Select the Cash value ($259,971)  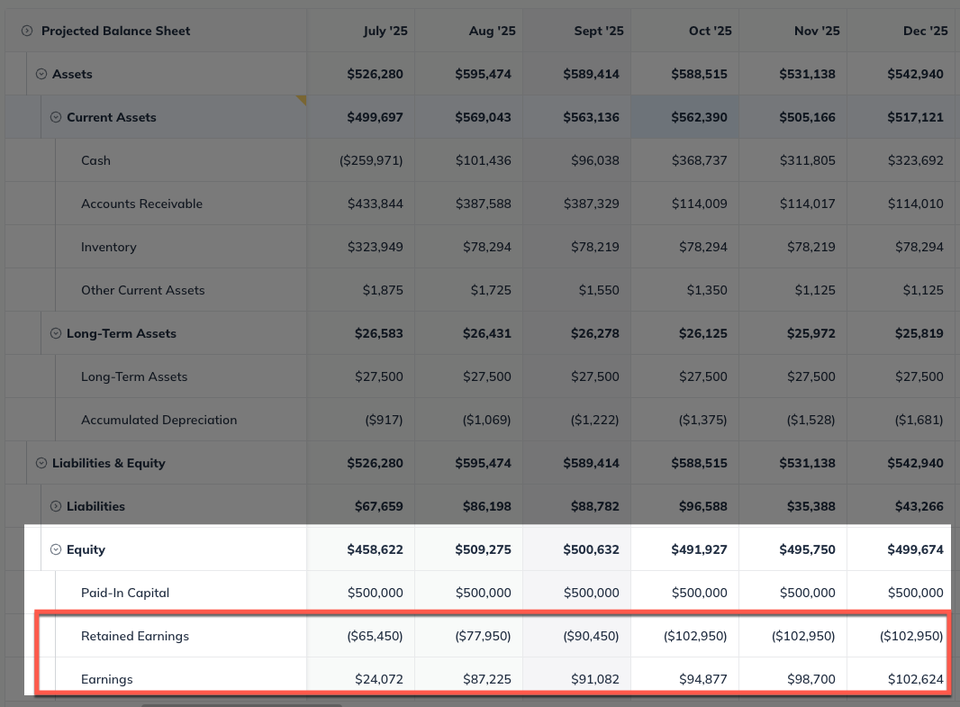(x=371, y=160)
